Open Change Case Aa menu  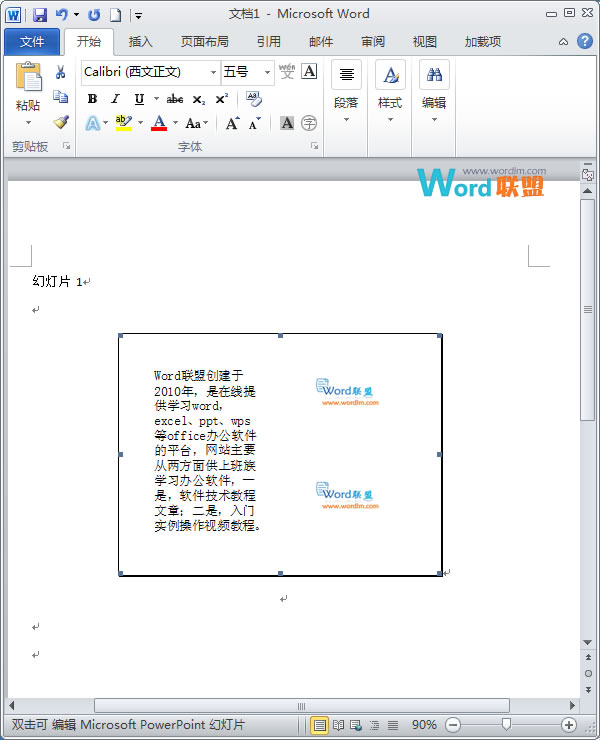[196, 124]
